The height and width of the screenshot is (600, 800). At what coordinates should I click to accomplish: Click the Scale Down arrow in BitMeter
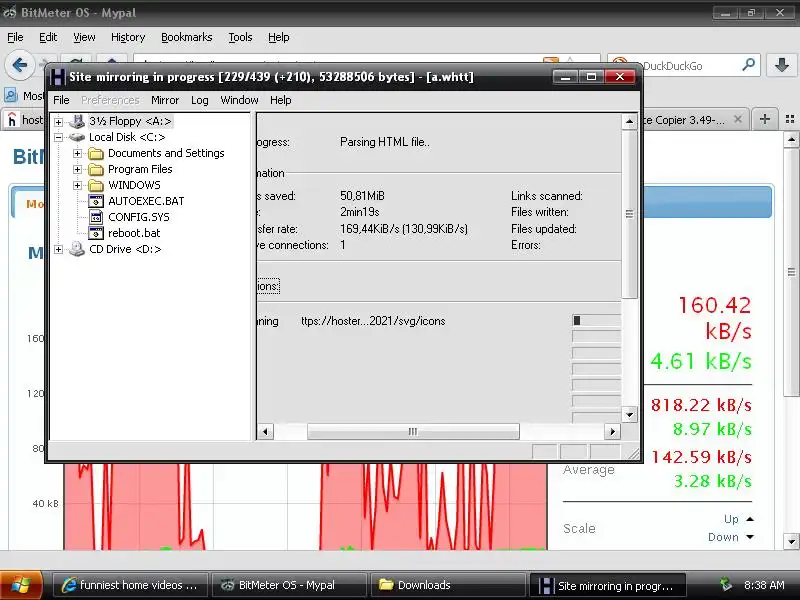pyautogui.click(x=750, y=537)
